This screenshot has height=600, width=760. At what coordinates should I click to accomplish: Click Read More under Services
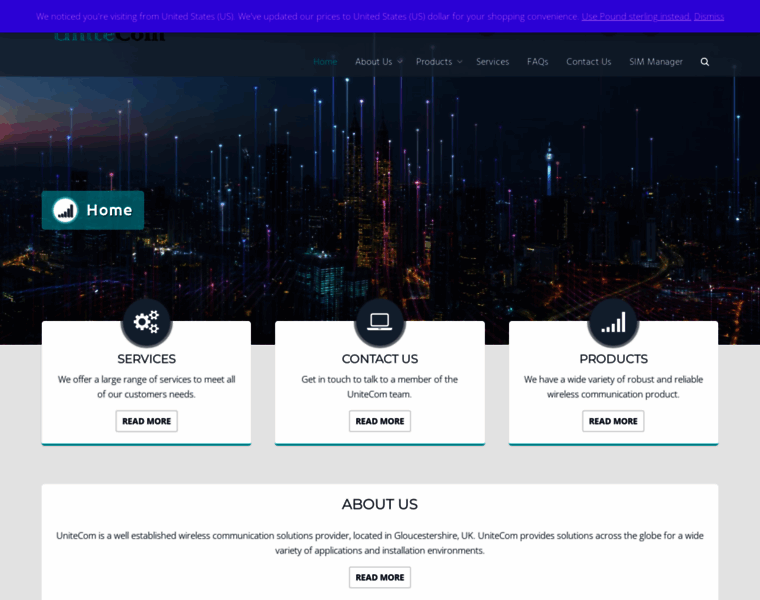coord(146,421)
